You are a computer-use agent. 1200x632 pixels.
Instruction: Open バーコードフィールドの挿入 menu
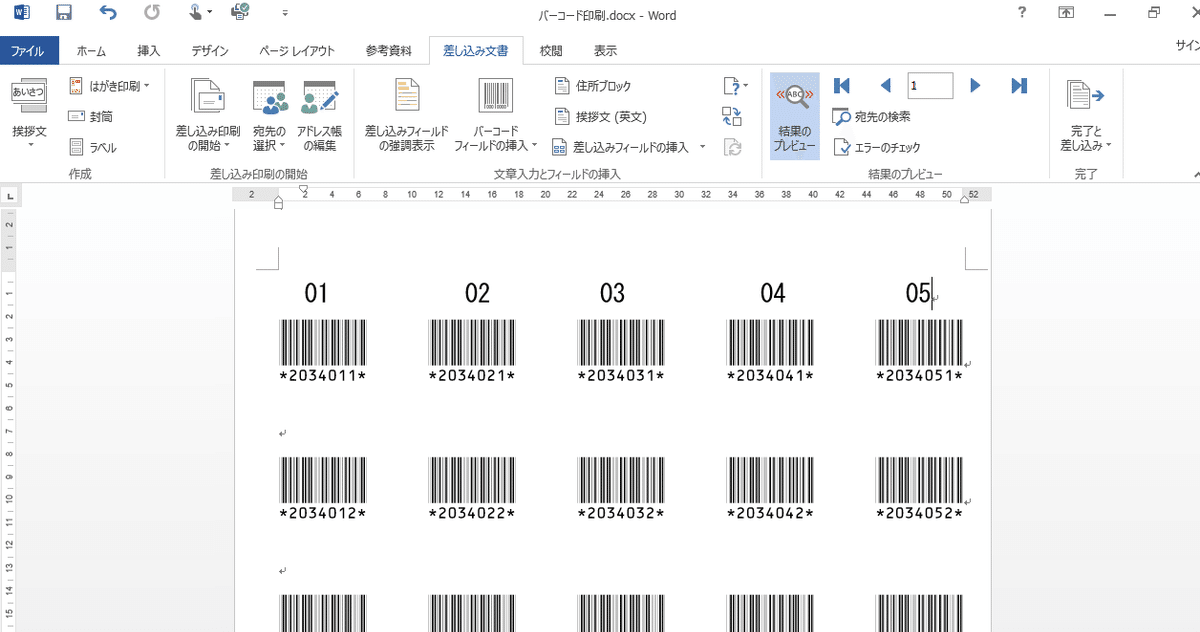pos(496,116)
